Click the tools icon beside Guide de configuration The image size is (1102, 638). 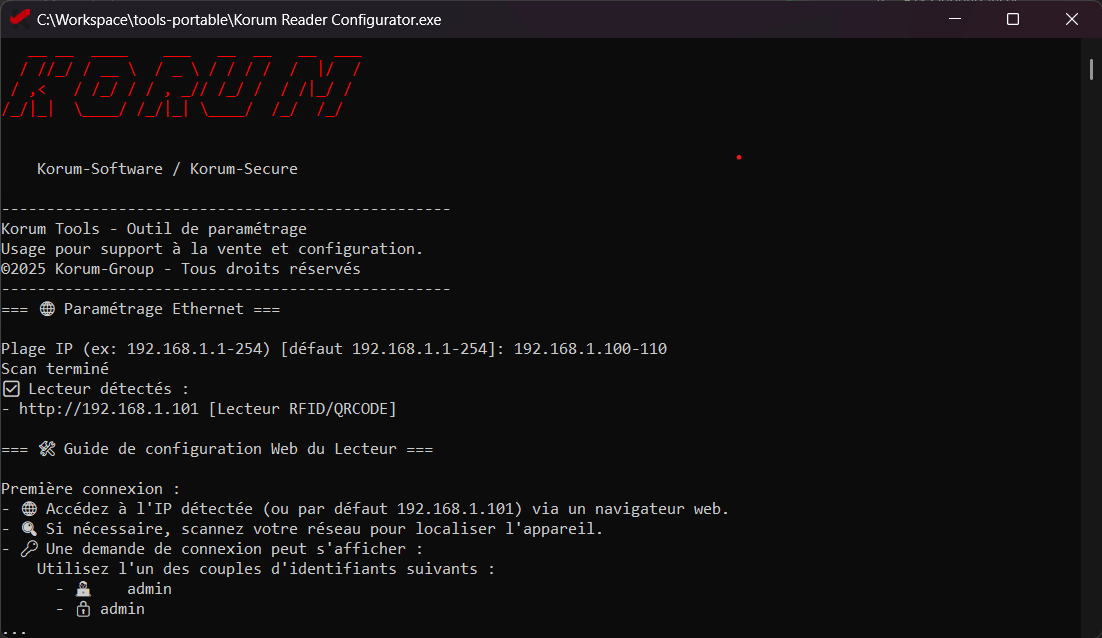click(x=47, y=449)
